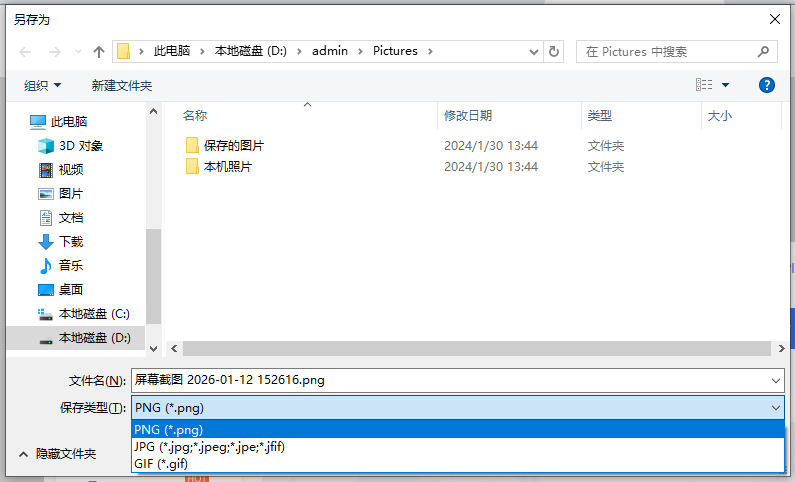The height and width of the screenshot is (482, 795).
Task: Click Pictures in the breadcrumb path
Action: coord(395,51)
